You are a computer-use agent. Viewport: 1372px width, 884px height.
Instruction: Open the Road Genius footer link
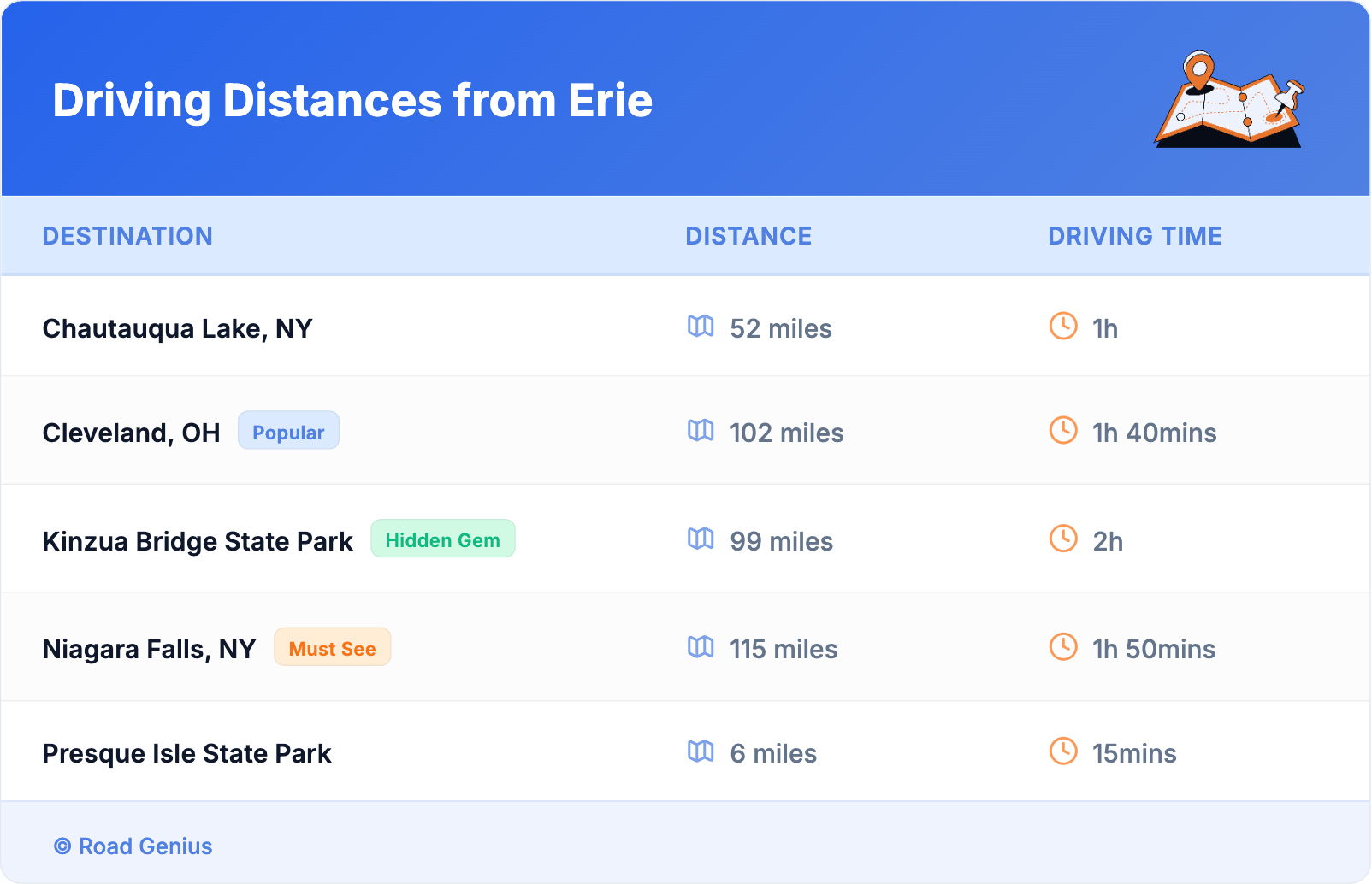133,846
